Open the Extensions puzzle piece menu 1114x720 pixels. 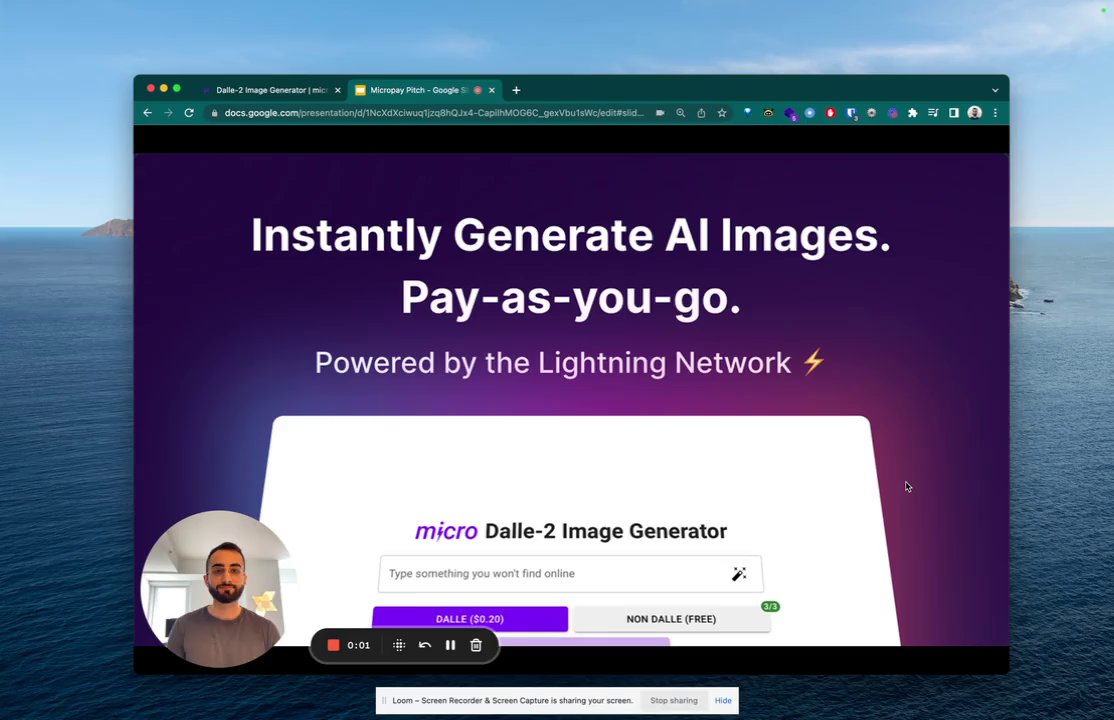tap(913, 113)
